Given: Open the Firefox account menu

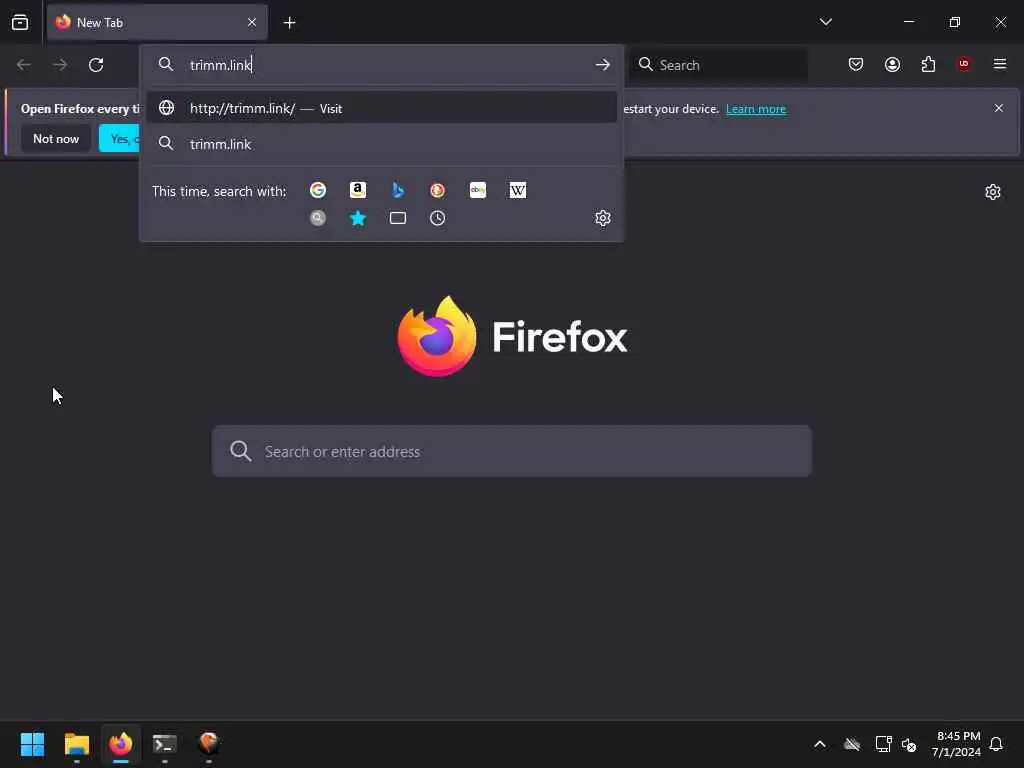Looking at the screenshot, I should click(893, 64).
